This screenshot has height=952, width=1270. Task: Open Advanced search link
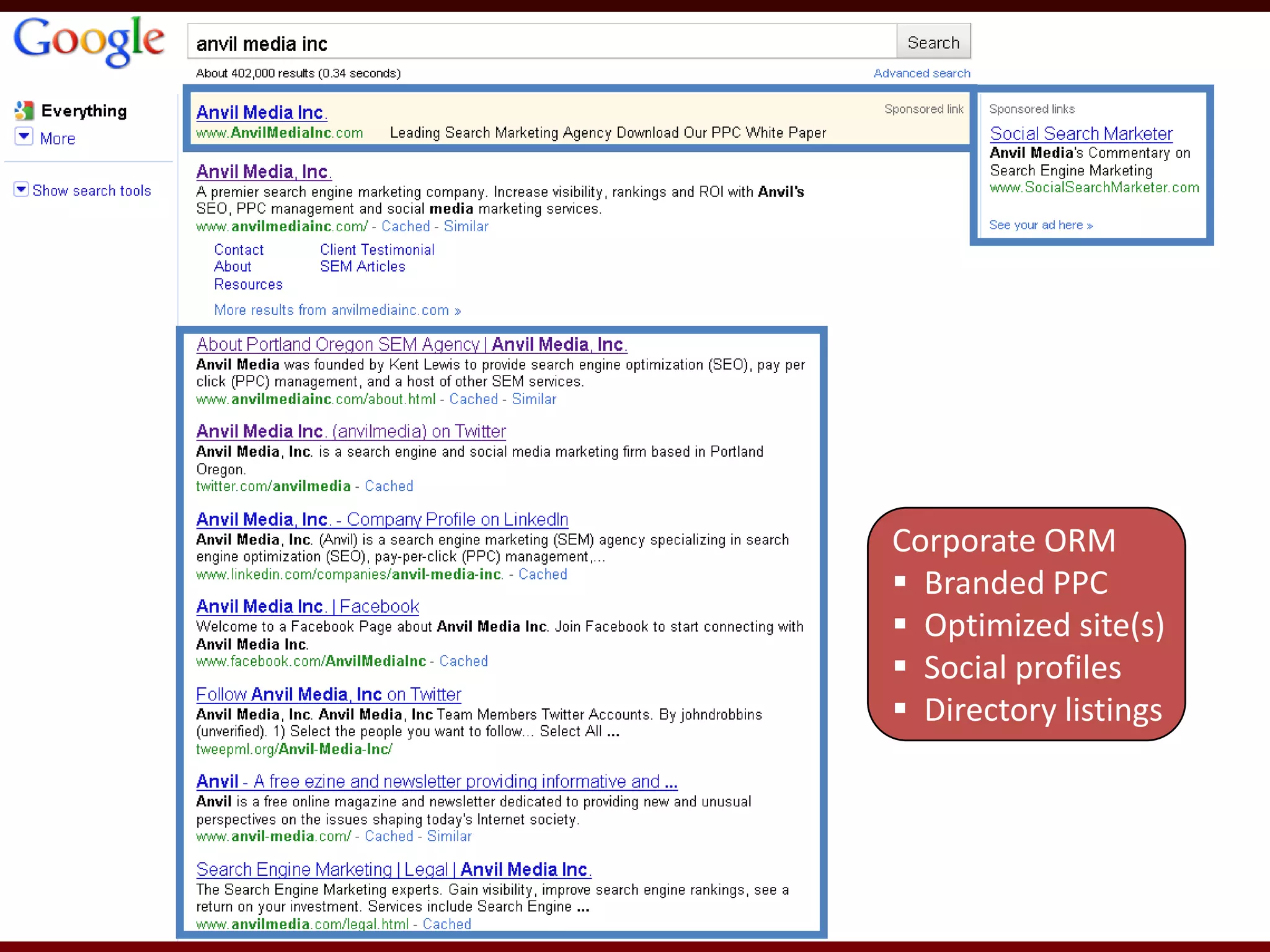pos(921,73)
